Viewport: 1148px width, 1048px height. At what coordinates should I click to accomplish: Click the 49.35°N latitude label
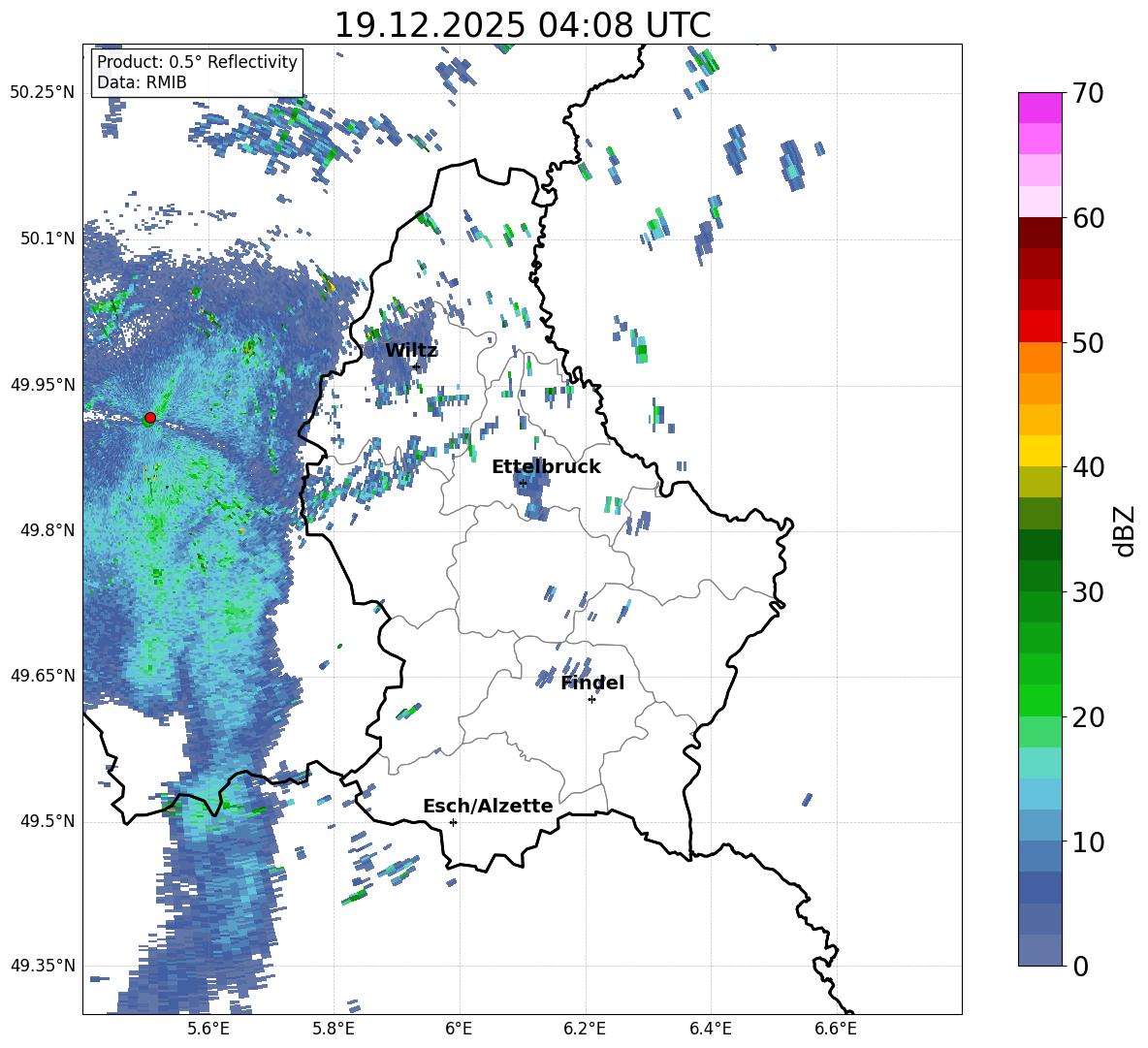pyautogui.click(x=44, y=966)
